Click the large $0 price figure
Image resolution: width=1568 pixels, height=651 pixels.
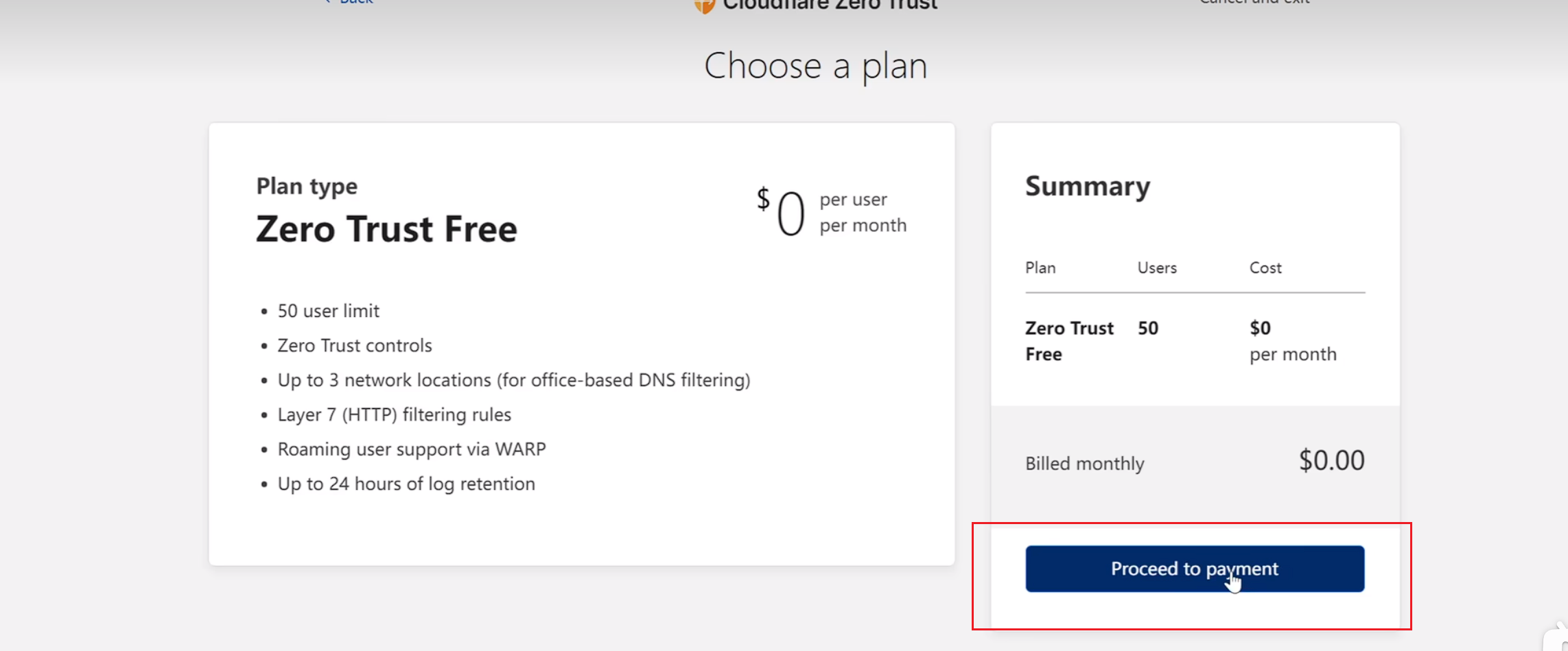point(789,213)
